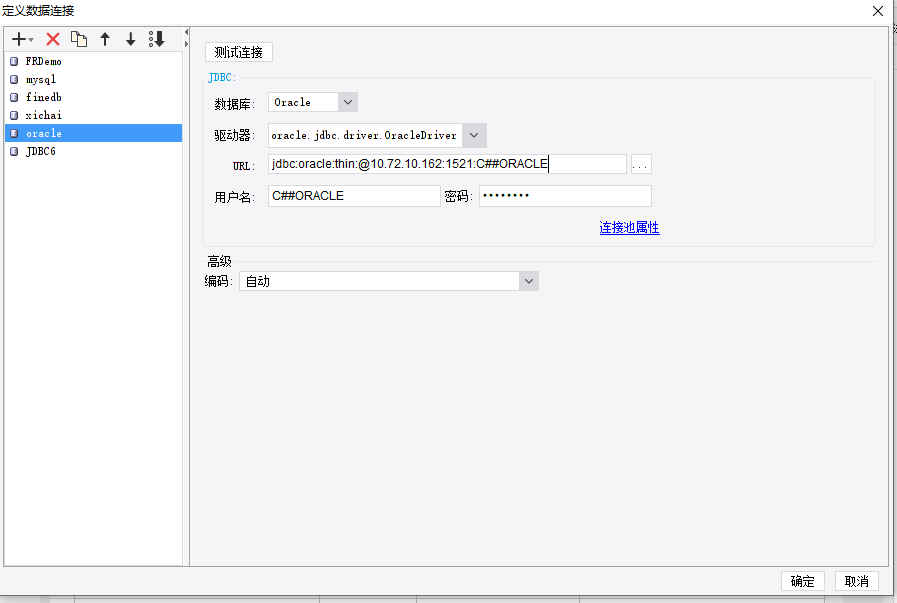Select xichai connection in list
897x603 pixels.
tap(94, 115)
